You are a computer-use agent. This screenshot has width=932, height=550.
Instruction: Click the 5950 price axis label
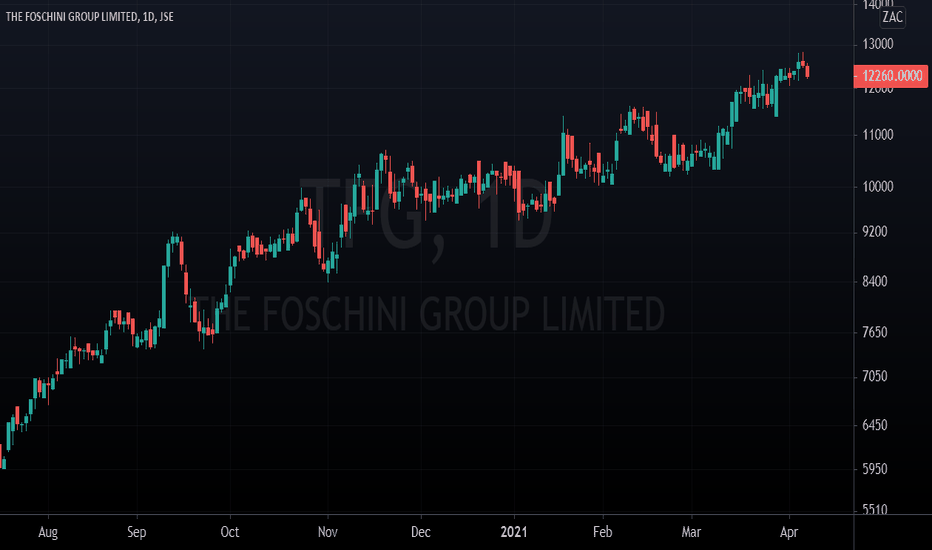click(x=875, y=469)
